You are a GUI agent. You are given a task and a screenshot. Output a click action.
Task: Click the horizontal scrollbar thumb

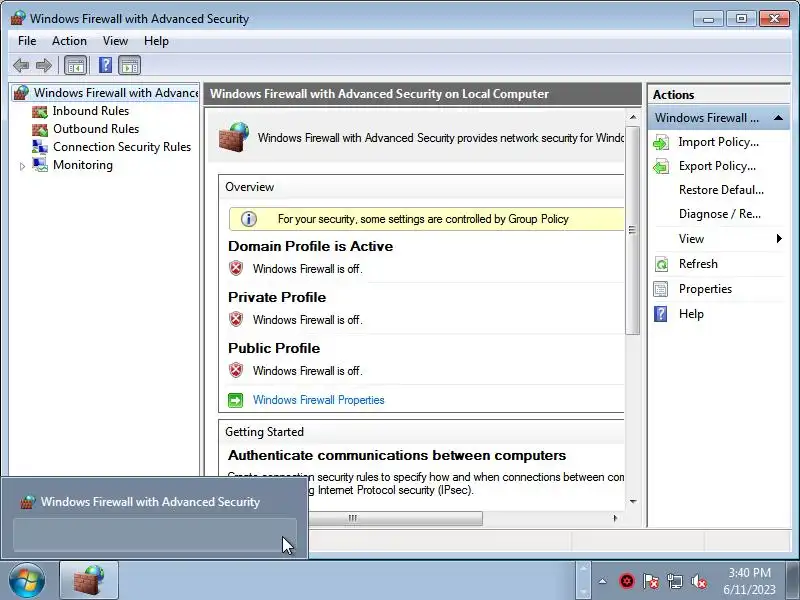tap(395, 518)
